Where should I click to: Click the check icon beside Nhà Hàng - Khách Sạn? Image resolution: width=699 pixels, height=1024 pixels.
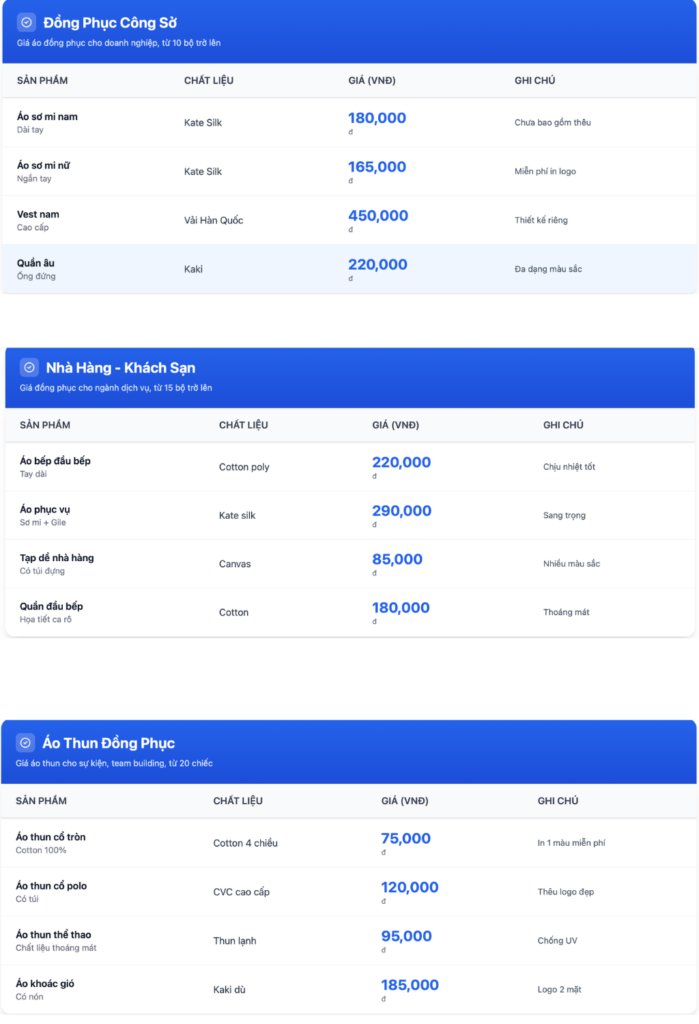pyautogui.click(x=29, y=367)
